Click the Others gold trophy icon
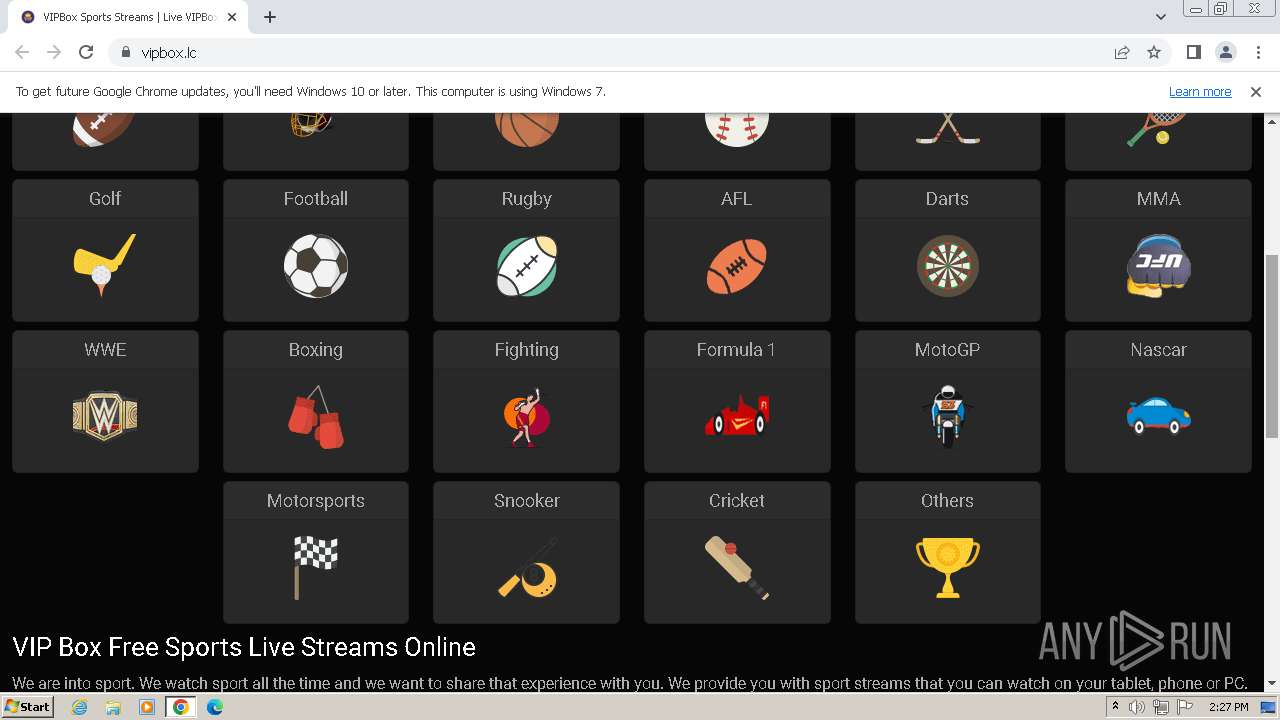The height and width of the screenshot is (720, 1280). [x=948, y=567]
